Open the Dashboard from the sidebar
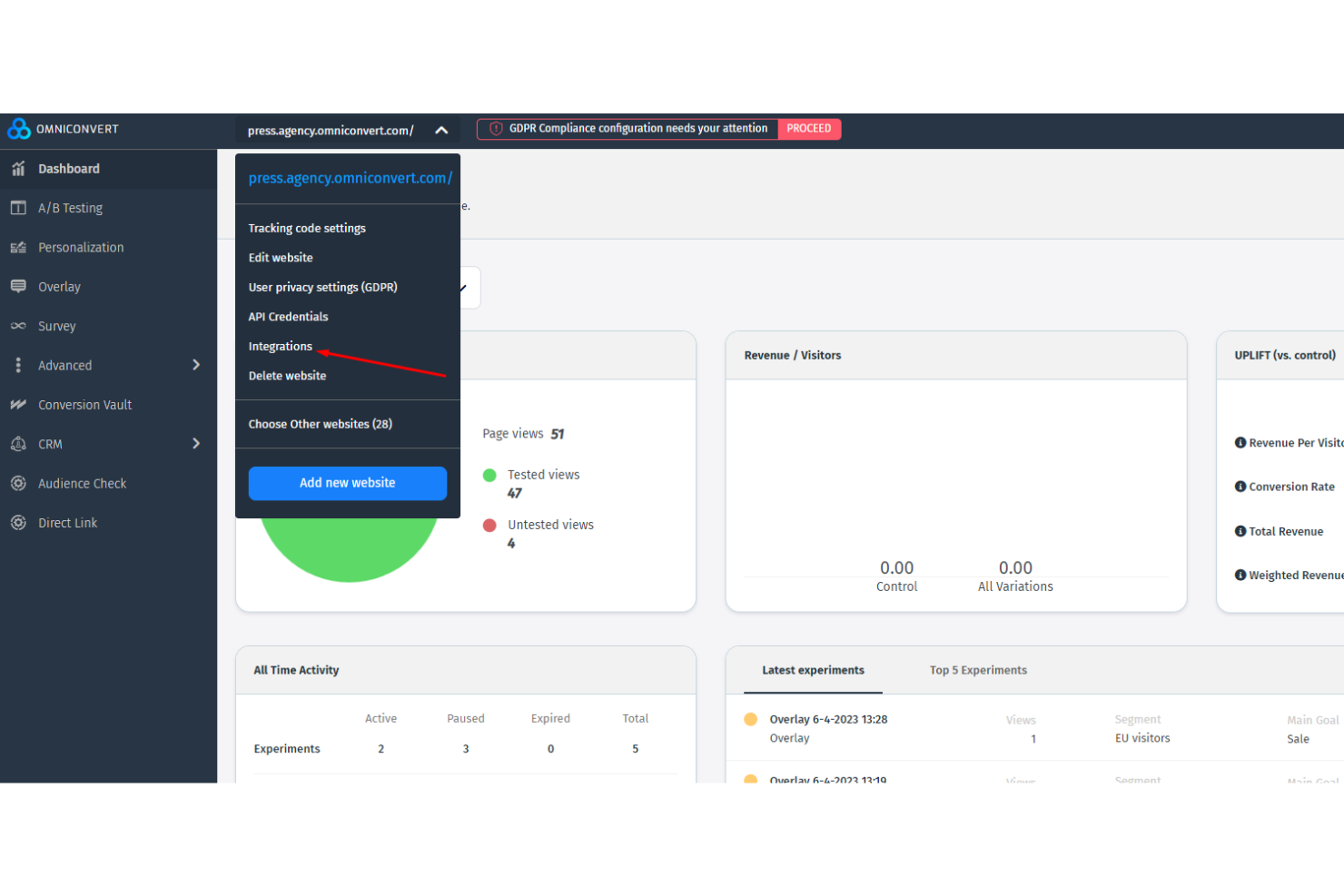The width and height of the screenshot is (1344, 896). (68, 169)
